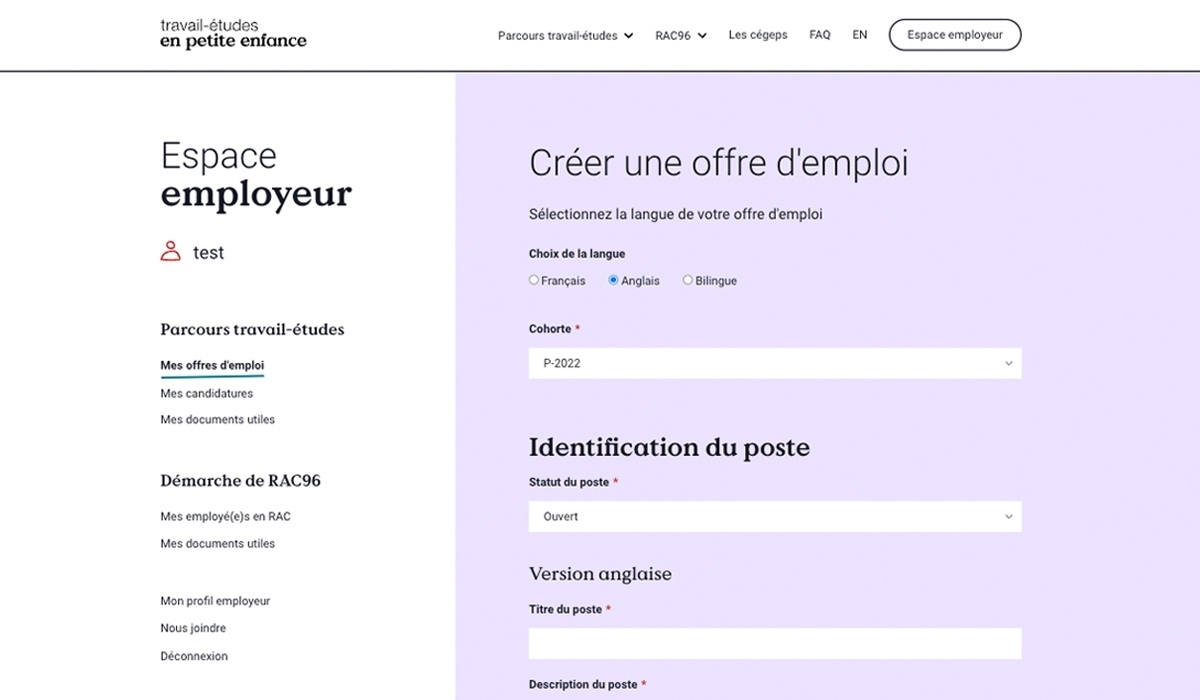Click the Description du poste label

(x=583, y=685)
